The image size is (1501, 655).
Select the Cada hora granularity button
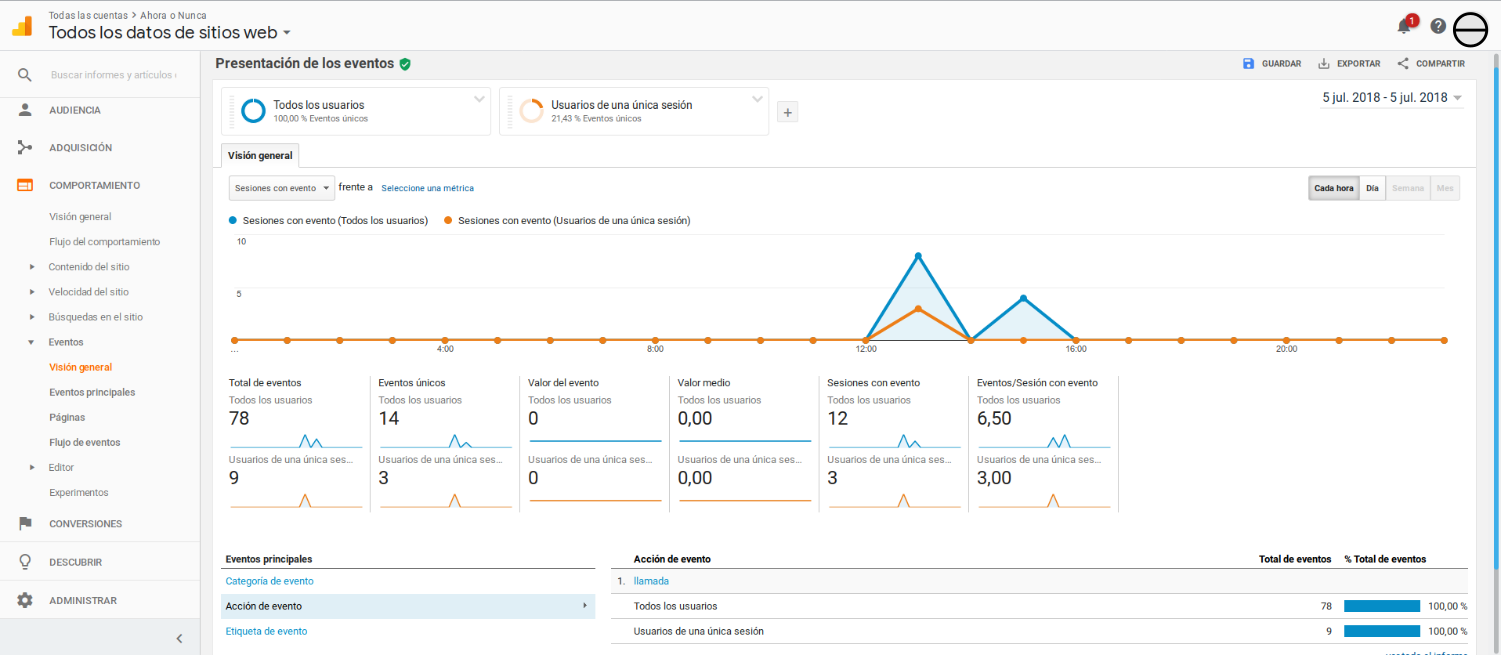1333,188
